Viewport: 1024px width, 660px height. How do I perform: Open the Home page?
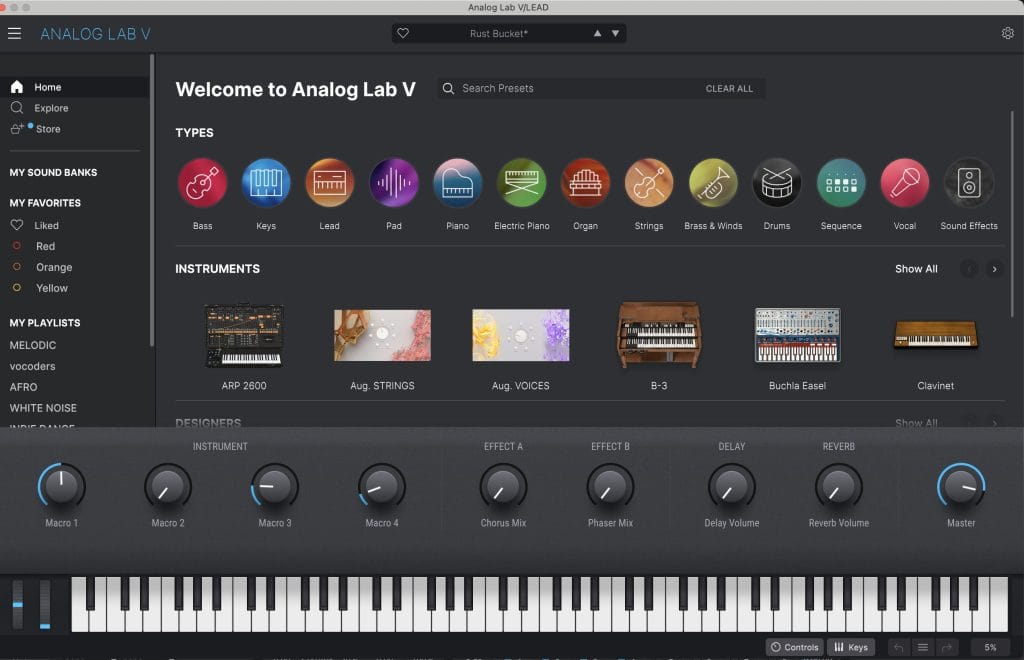[74, 87]
